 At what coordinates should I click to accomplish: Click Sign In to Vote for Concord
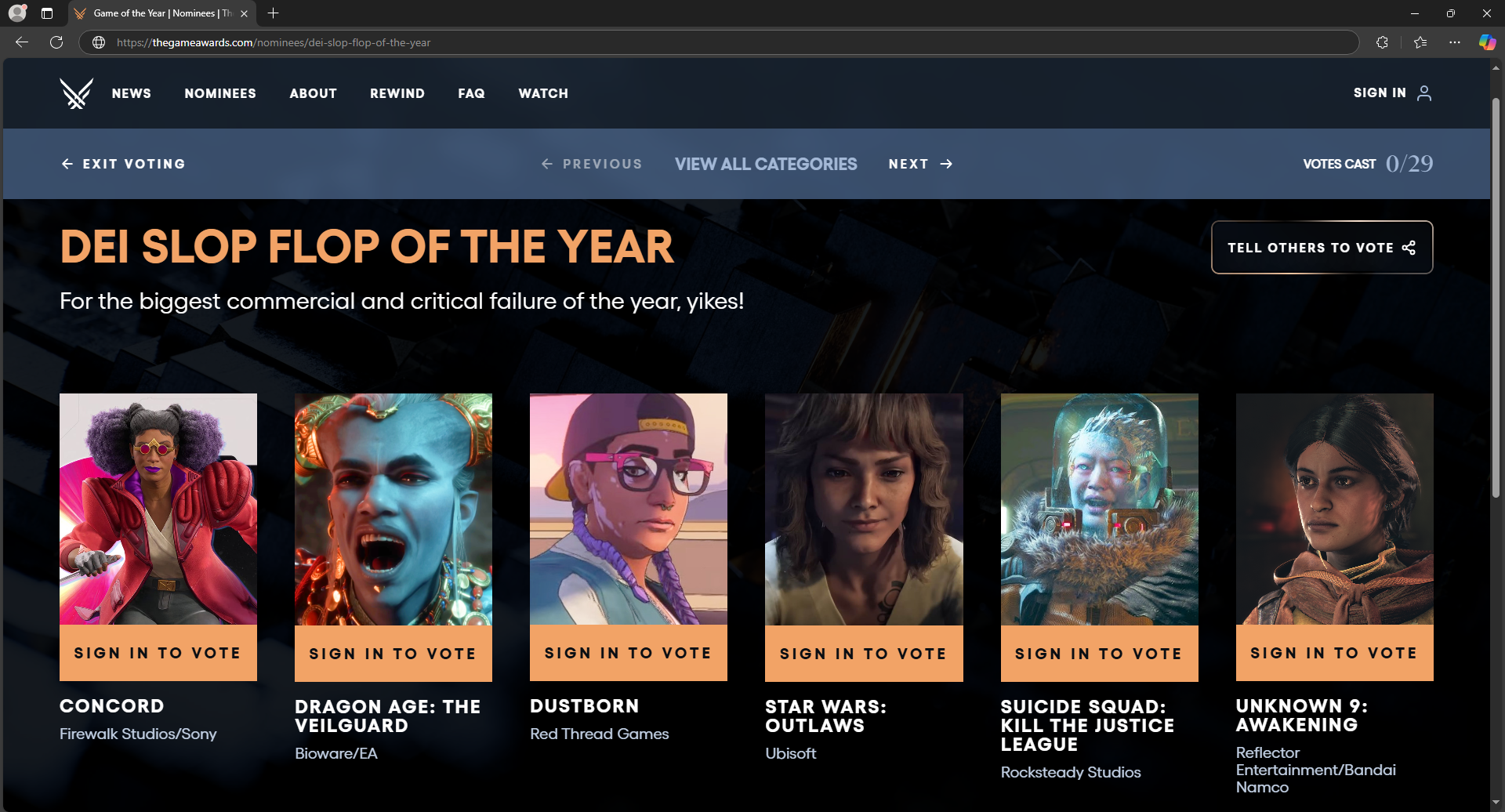tap(158, 653)
